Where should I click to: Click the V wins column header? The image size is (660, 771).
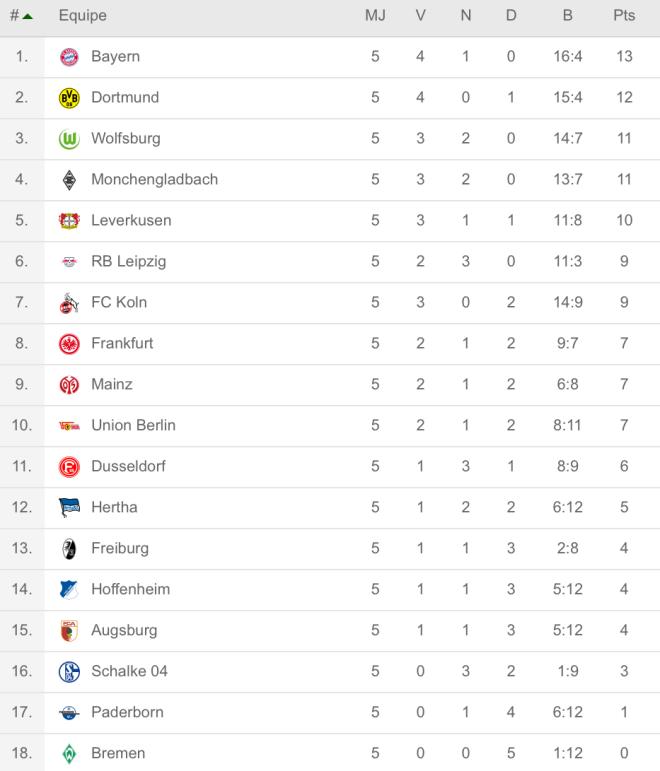[420, 16]
